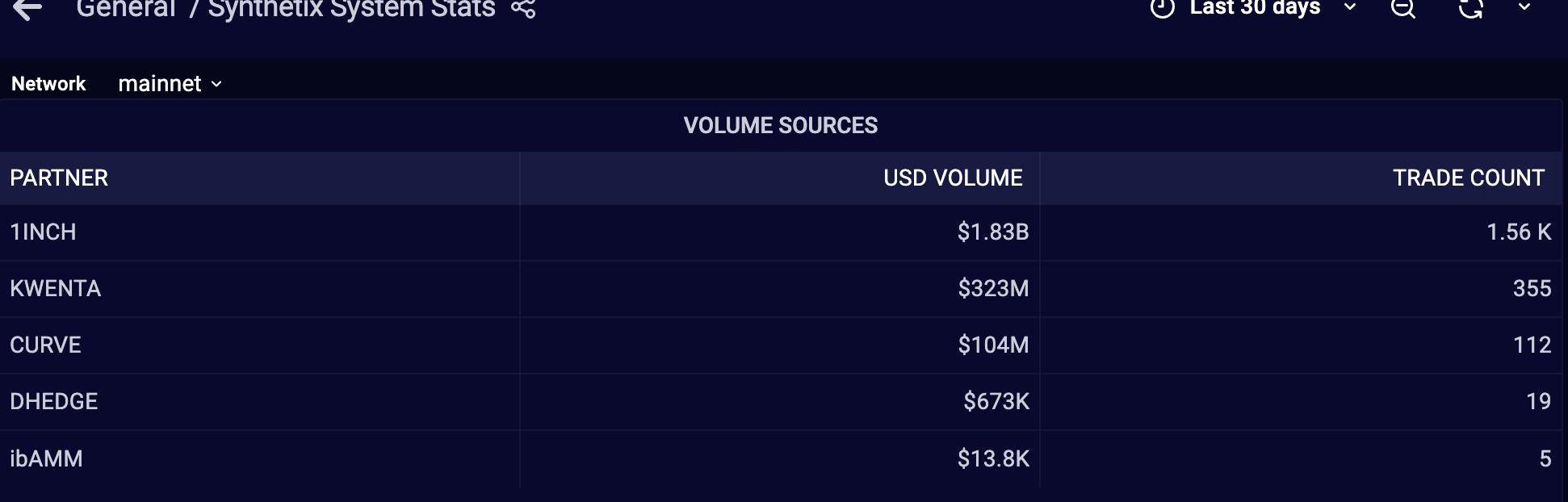Click the DHEDGE partner cell
This screenshot has height=502, width=1568.
click(54, 402)
